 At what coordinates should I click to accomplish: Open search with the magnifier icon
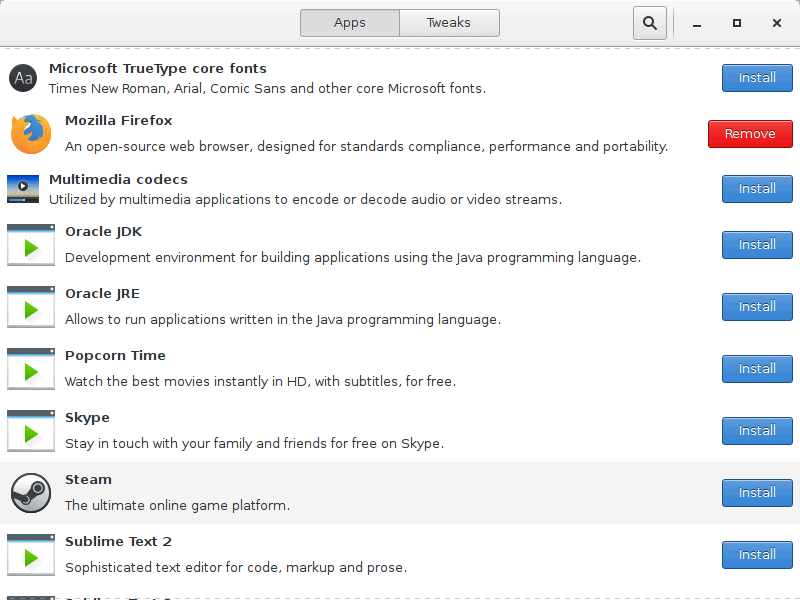coord(649,23)
